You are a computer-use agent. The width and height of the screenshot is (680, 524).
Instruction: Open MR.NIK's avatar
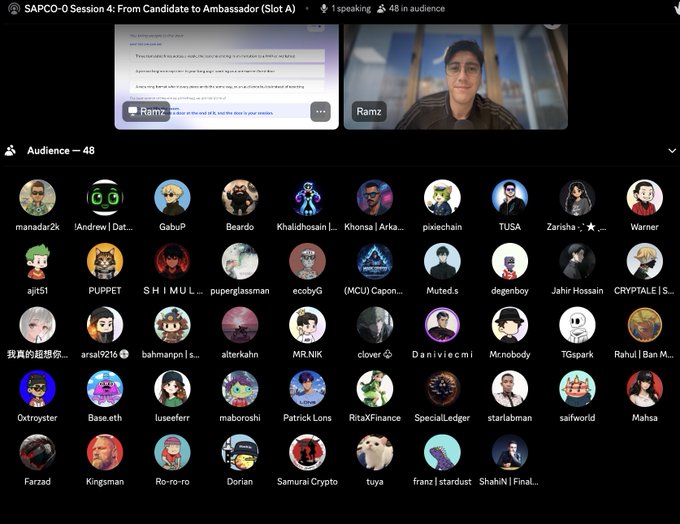307,325
